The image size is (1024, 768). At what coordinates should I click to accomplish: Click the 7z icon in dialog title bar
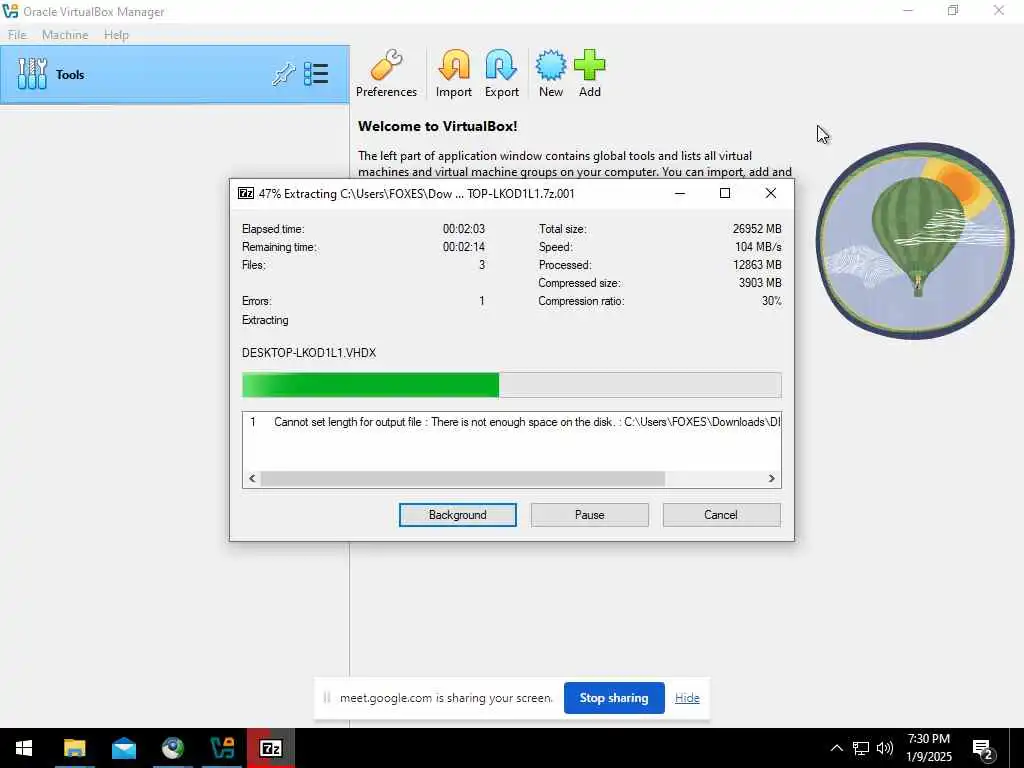(x=246, y=193)
